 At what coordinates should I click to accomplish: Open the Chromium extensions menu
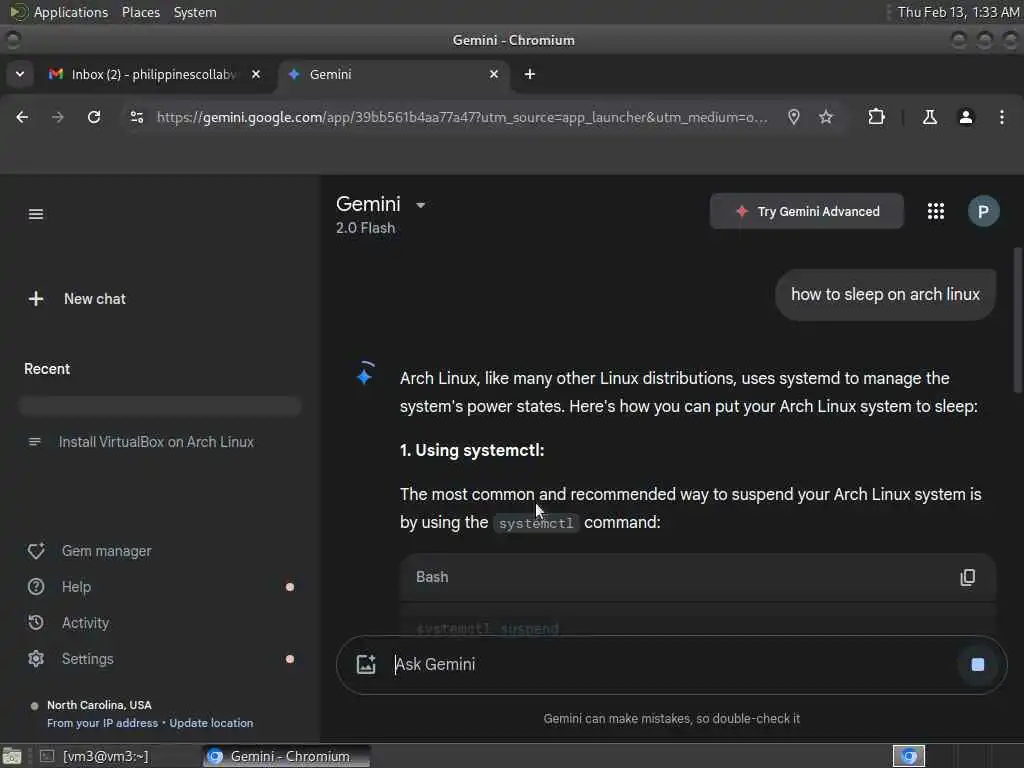(876, 117)
